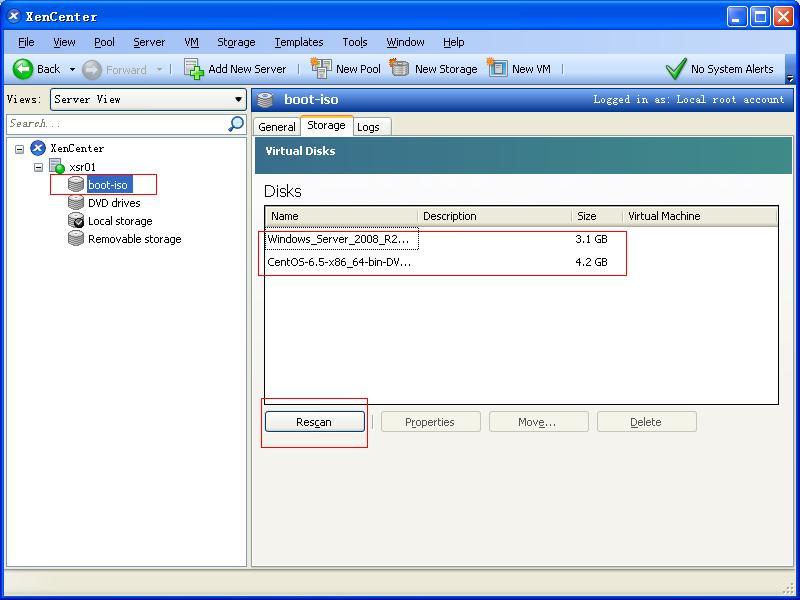Open the Views Server View combo box
The image size is (800, 600).
[148, 99]
